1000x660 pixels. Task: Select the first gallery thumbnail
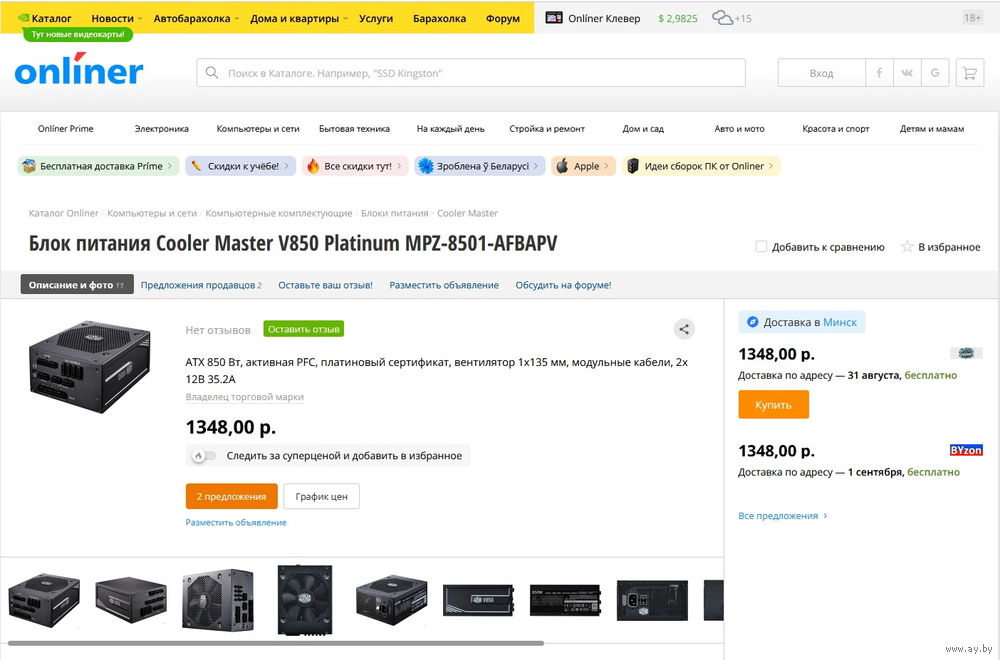[x=44, y=599]
